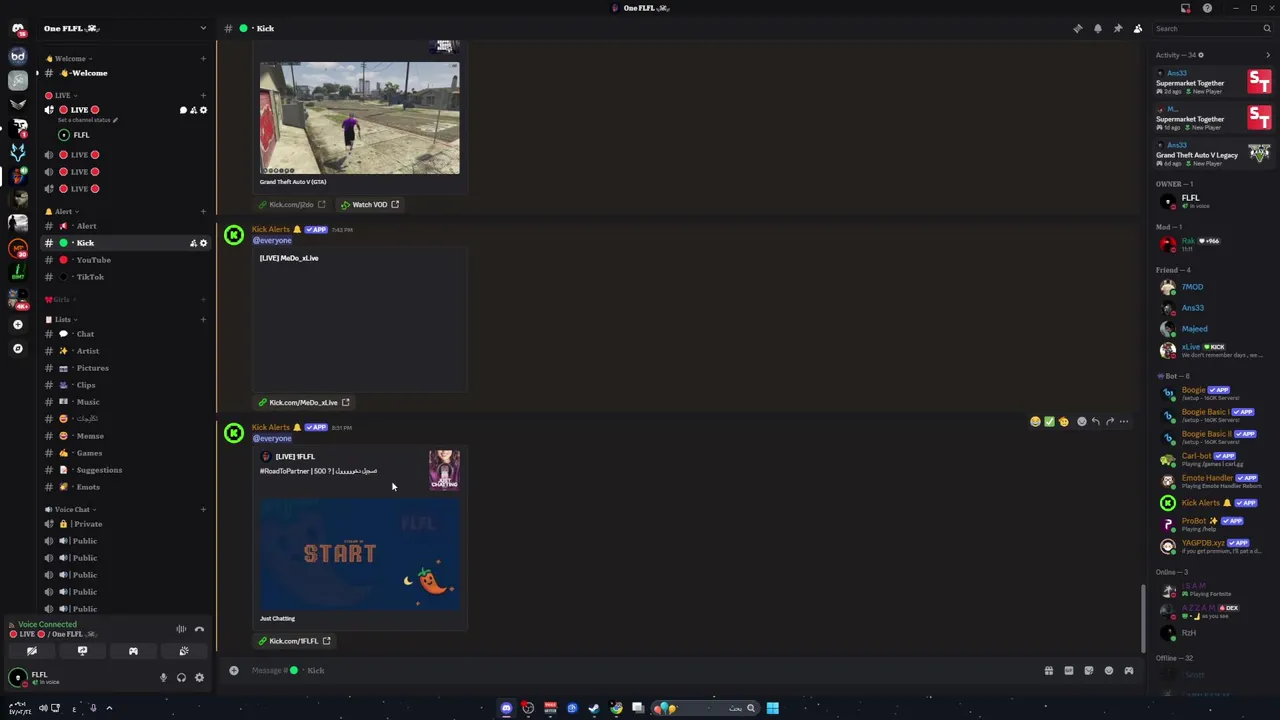This screenshot has width=1280, height=720.
Task: Reply to the hovered Kick Alerts message
Action: pyautogui.click(x=1095, y=422)
